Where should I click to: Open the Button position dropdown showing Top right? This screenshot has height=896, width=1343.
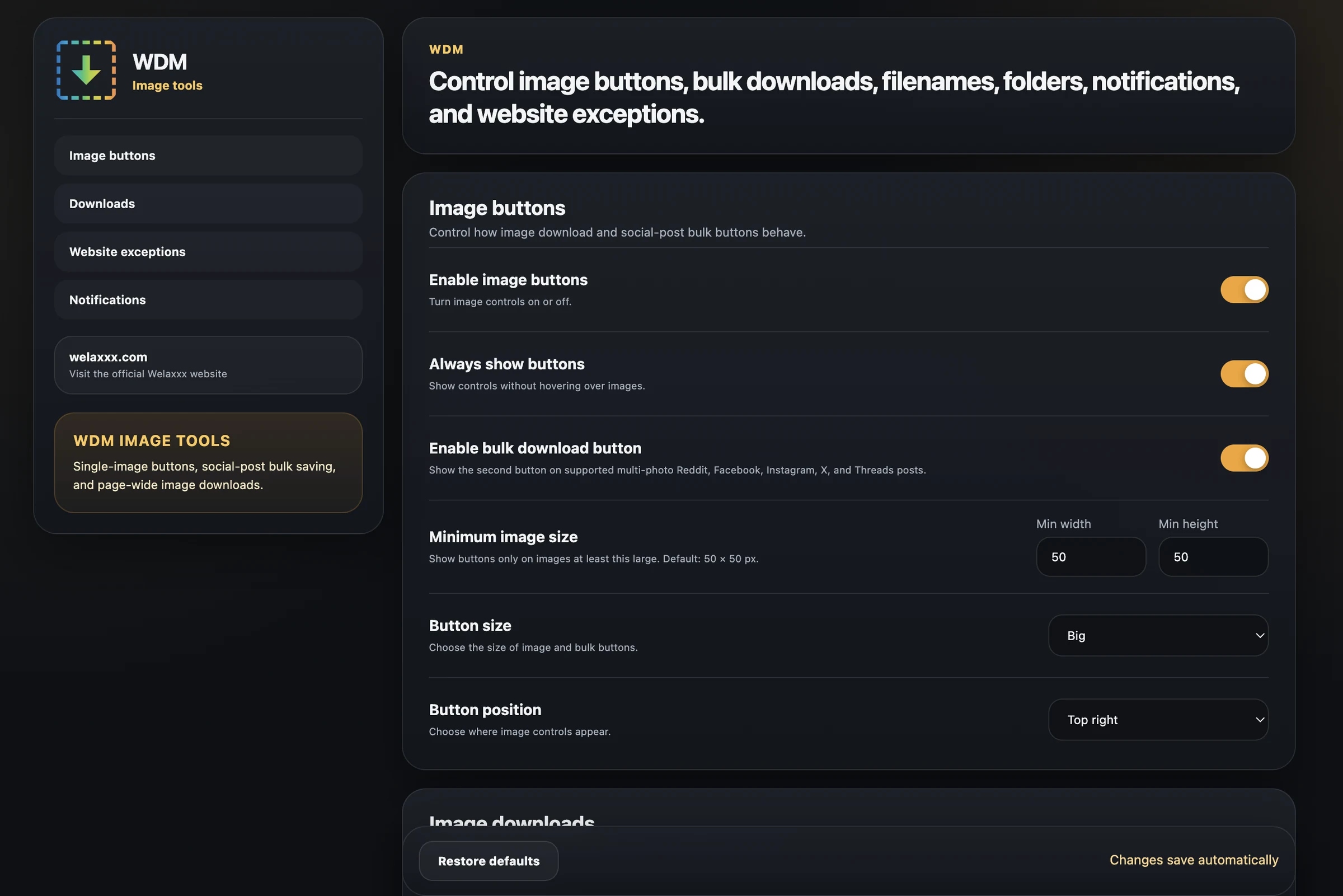(x=1158, y=719)
